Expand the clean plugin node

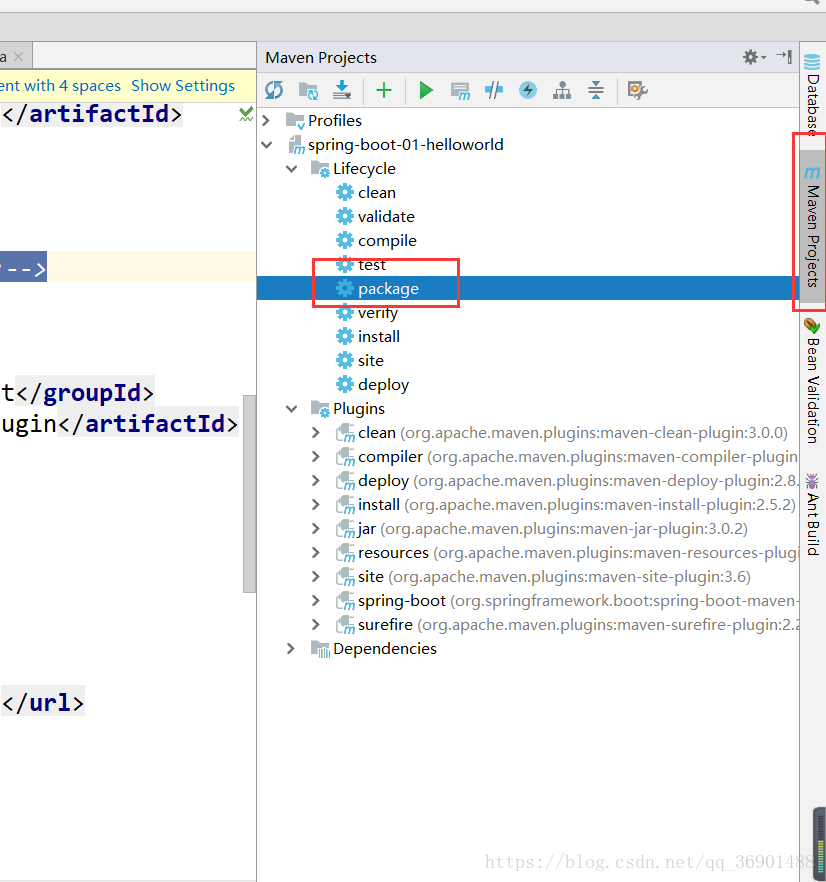tap(316, 433)
